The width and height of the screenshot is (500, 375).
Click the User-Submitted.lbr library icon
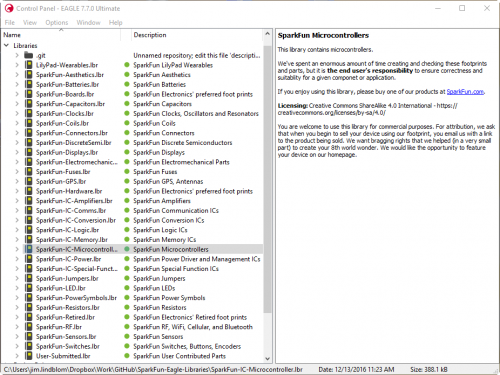tap(29, 356)
